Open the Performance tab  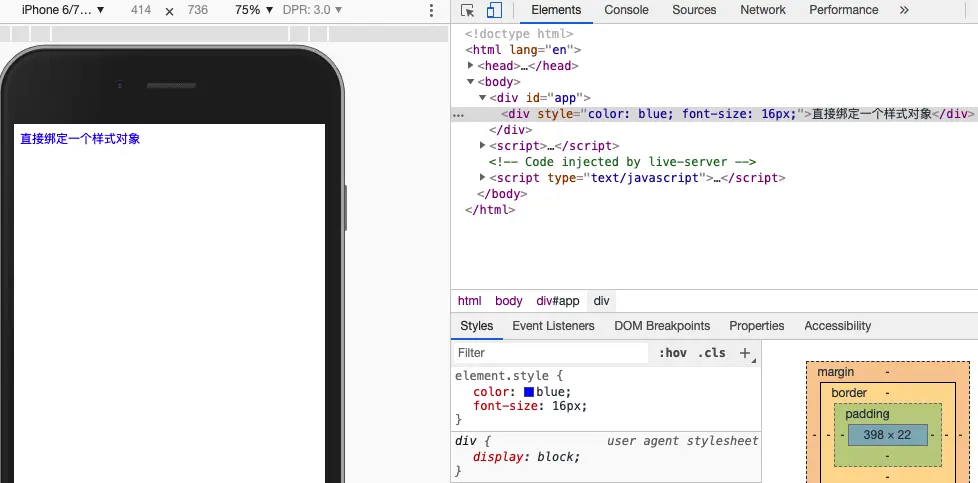coord(843,10)
